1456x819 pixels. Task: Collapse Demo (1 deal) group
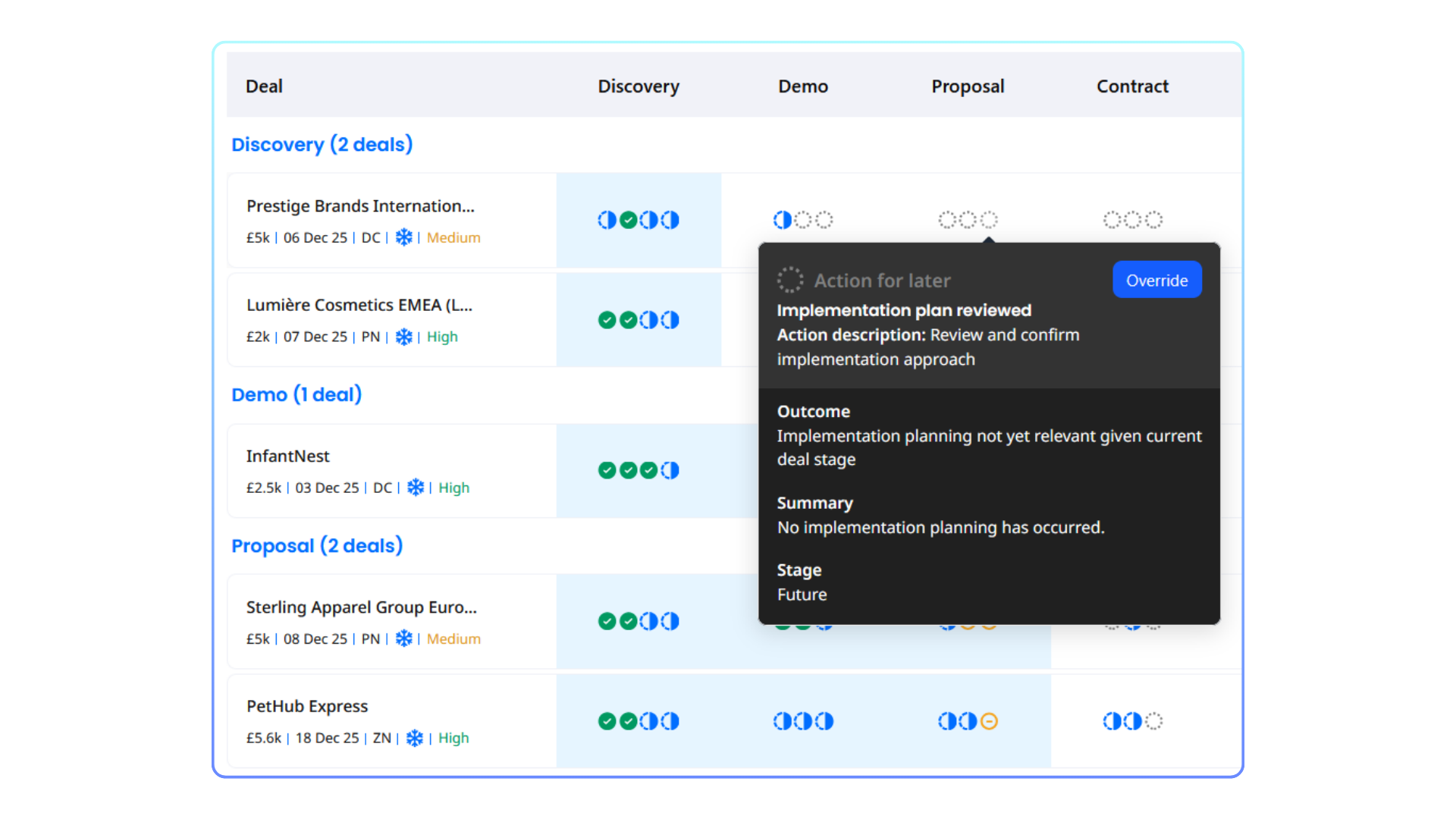297,394
